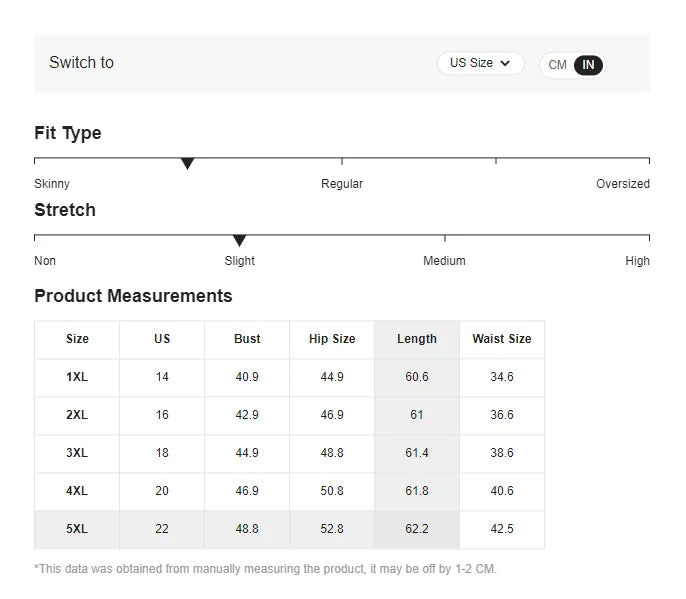This screenshot has width=686, height=599.
Task: Click the Length column header
Action: pos(417,339)
